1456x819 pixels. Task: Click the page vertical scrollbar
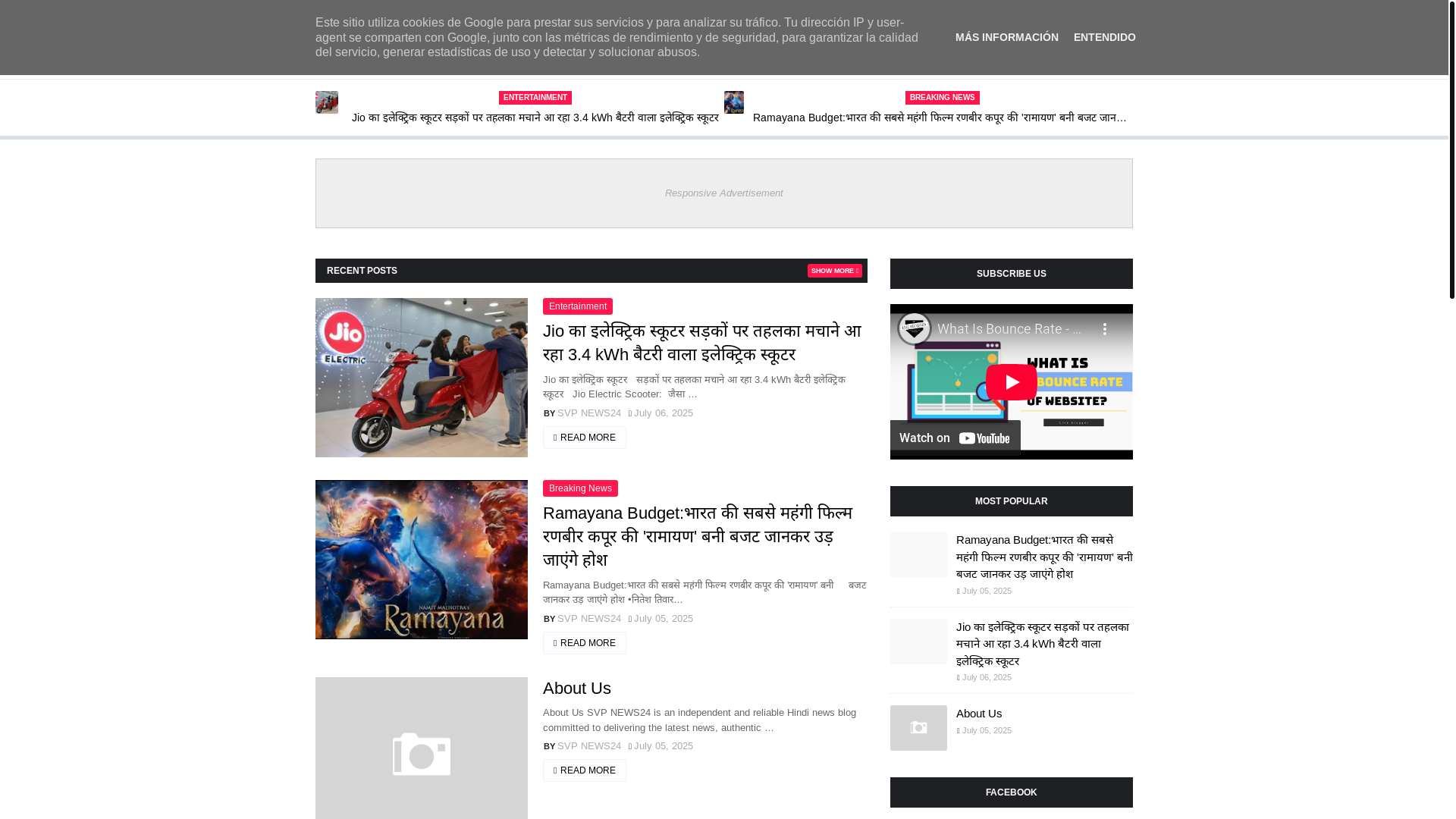[1452, 149]
